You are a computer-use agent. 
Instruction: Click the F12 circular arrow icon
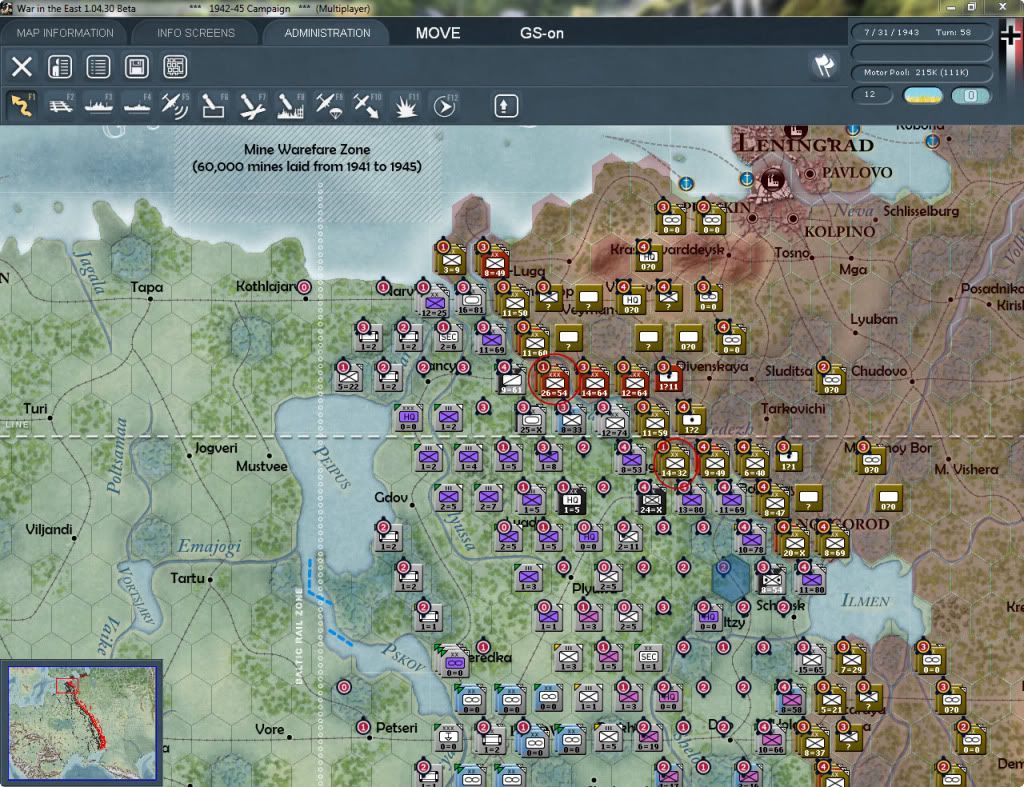click(444, 106)
